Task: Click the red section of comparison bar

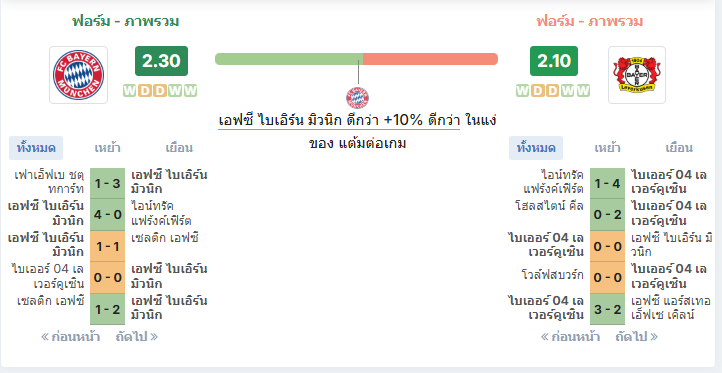Action: [431, 59]
